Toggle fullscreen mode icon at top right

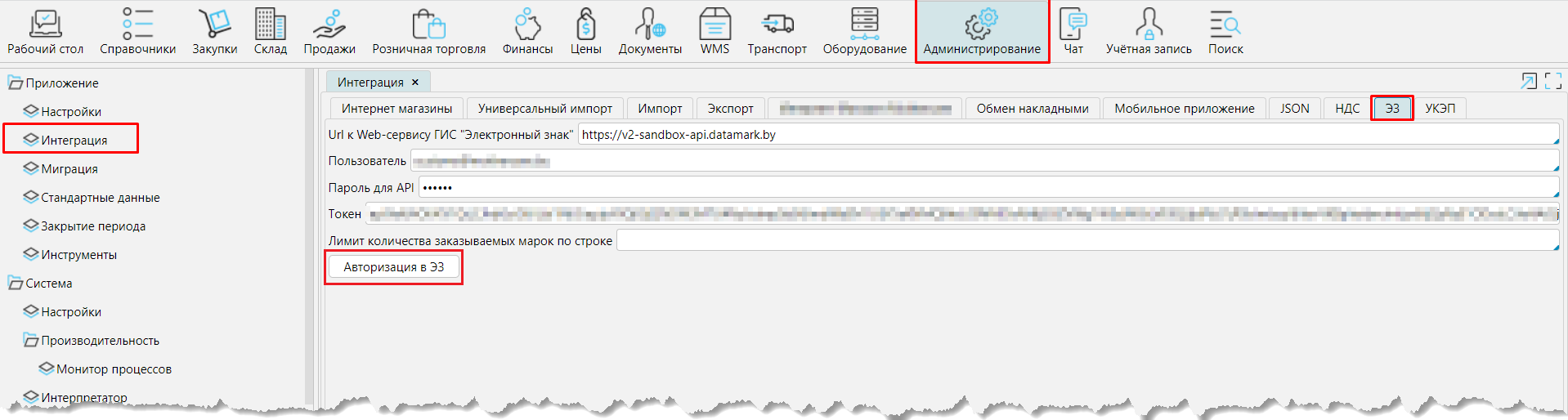click(x=1552, y=81)
